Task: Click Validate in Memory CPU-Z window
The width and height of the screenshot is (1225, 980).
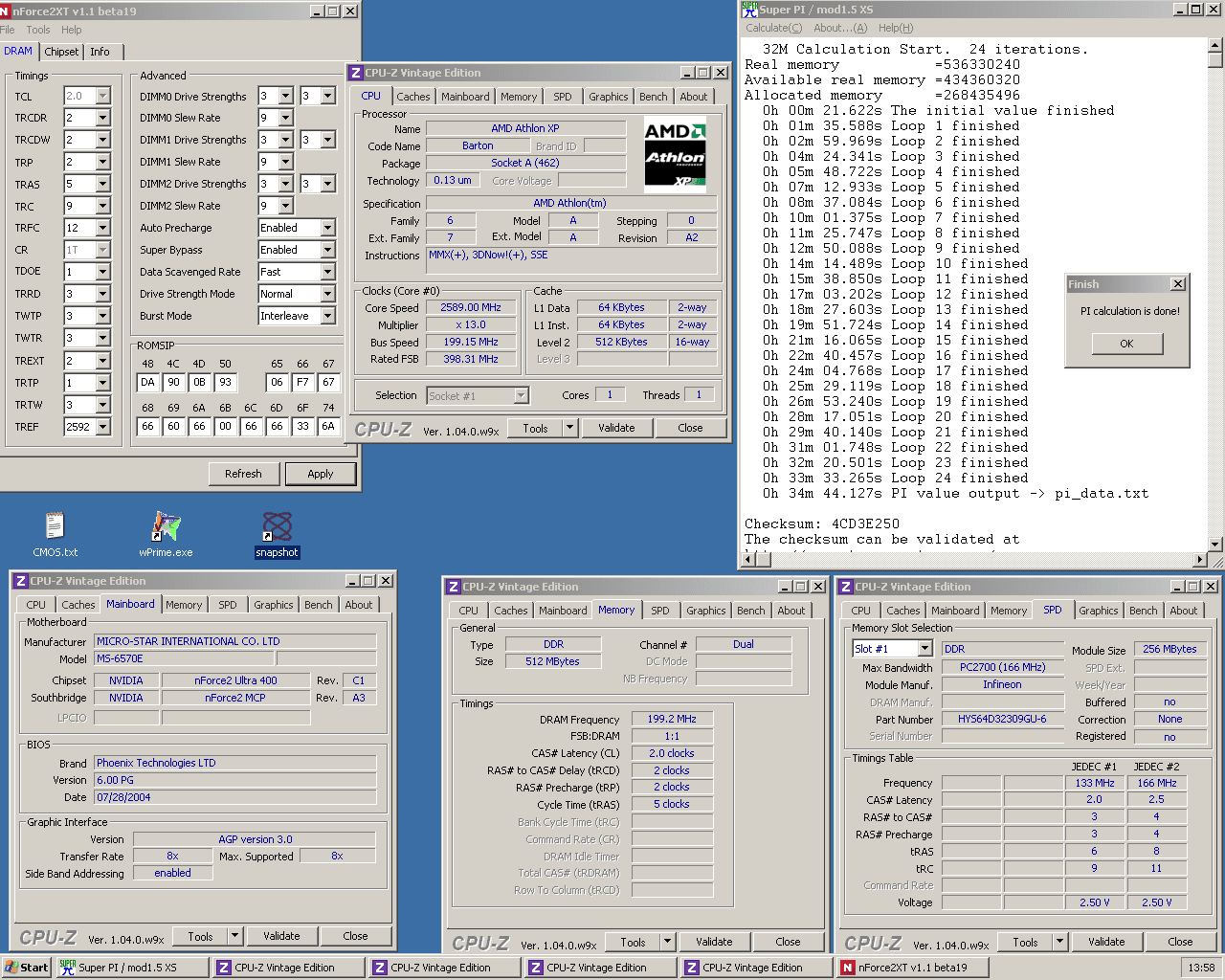Action: (714, 942)
